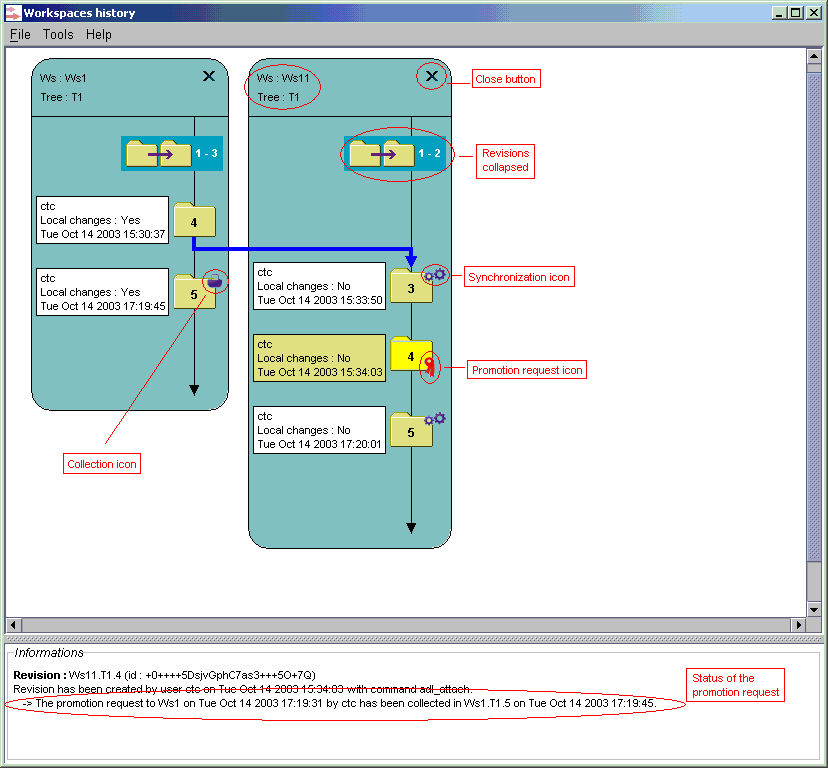Select revision 5 folder in Ws11
This screenshot has height=768, width=828.
[x=411, y=430]
